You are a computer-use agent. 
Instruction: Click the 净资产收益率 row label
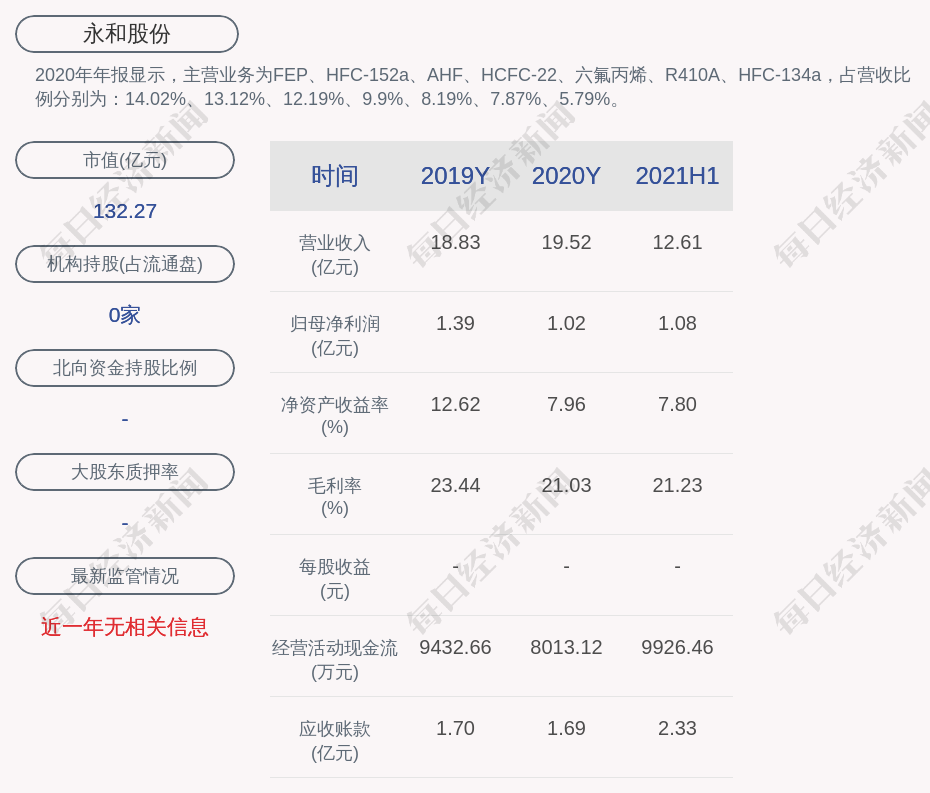tap(334, 415)
